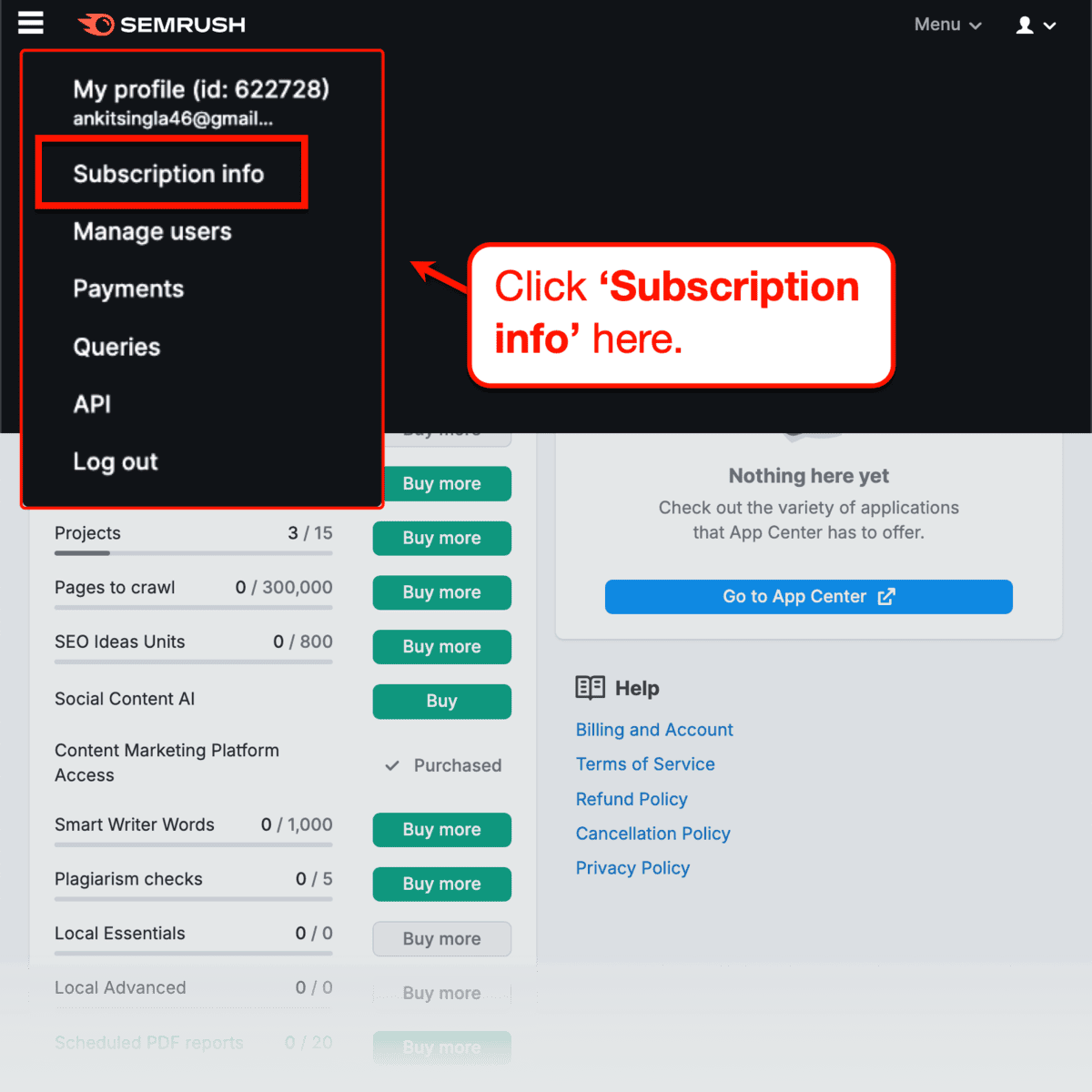Screen dimensions: 1092x1092
Task: Expand the Menu dropdown in the top bar
Action: point(948,25)
